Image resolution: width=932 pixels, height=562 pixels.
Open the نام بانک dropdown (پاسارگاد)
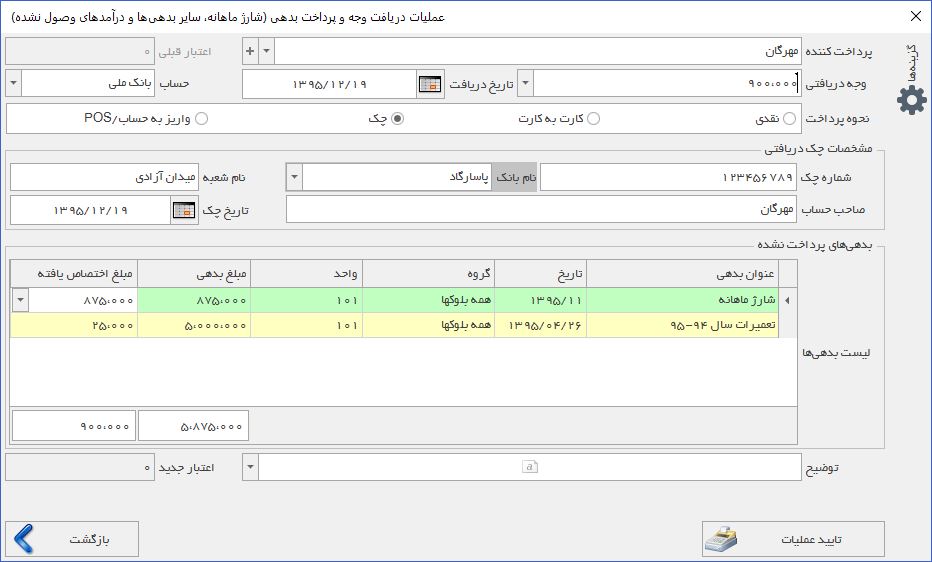294,177
